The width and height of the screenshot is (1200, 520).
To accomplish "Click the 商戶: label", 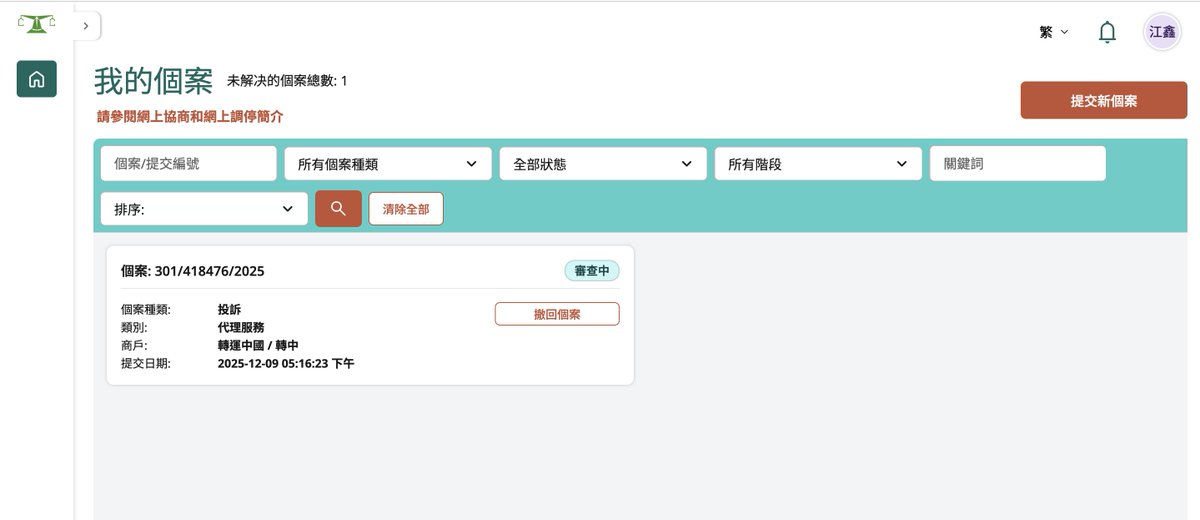I will click(x=134, y=346).
